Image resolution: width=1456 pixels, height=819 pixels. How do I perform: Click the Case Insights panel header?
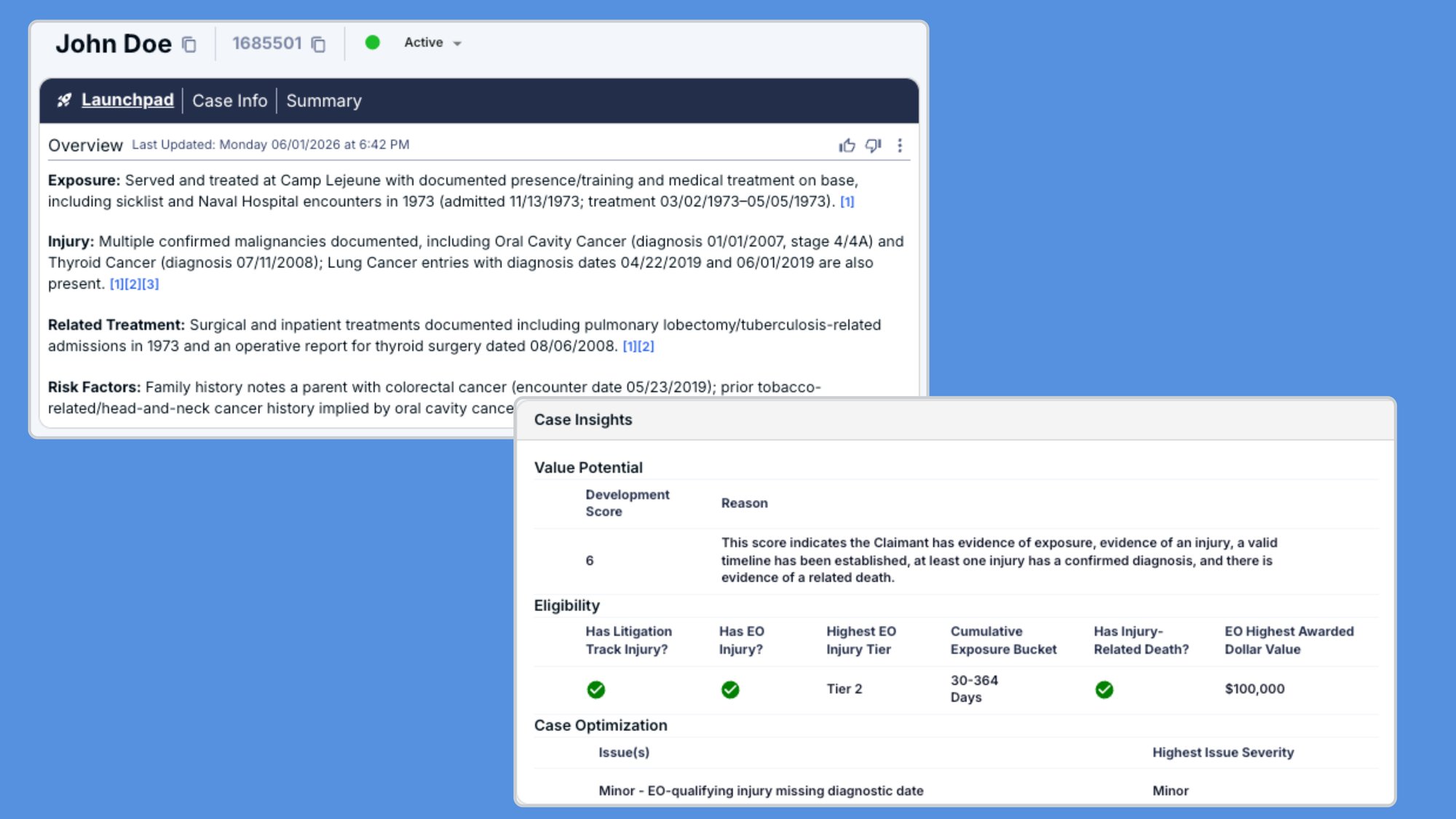pos(955,420)
